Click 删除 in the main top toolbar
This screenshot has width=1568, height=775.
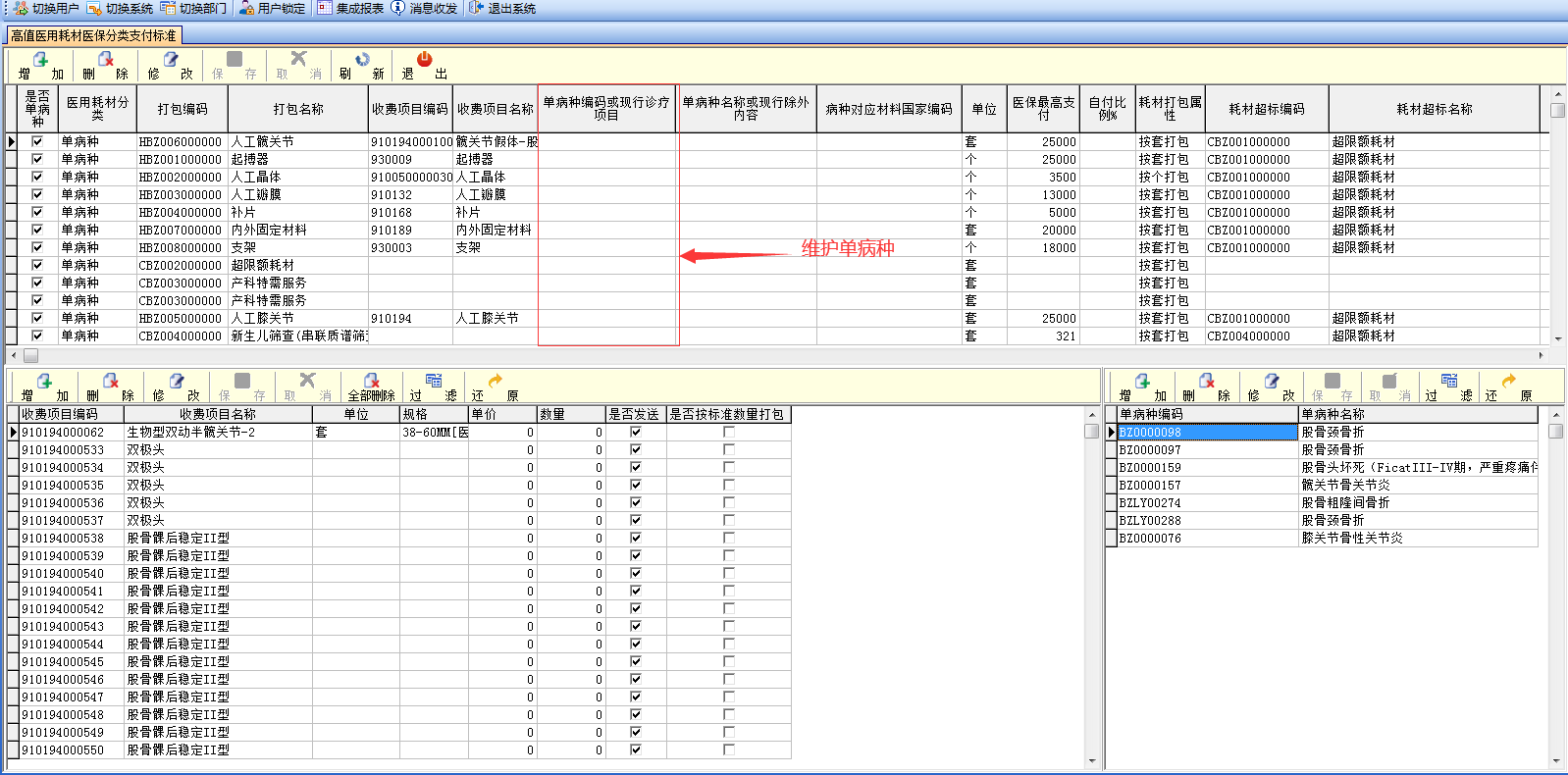(x=105, y=66)
